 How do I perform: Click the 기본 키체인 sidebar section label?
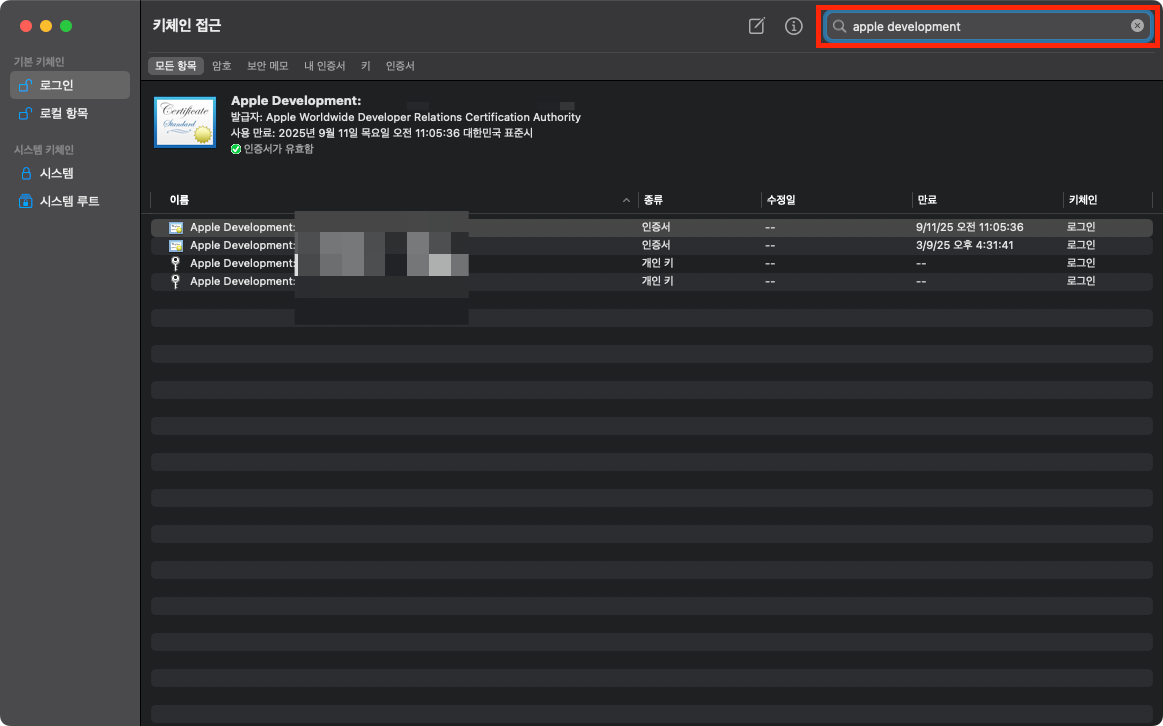pyautogui.click(x=39, y=62)
